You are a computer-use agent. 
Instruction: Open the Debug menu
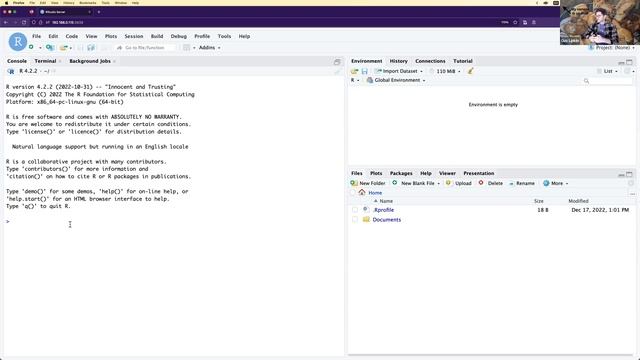click(178, 36)
